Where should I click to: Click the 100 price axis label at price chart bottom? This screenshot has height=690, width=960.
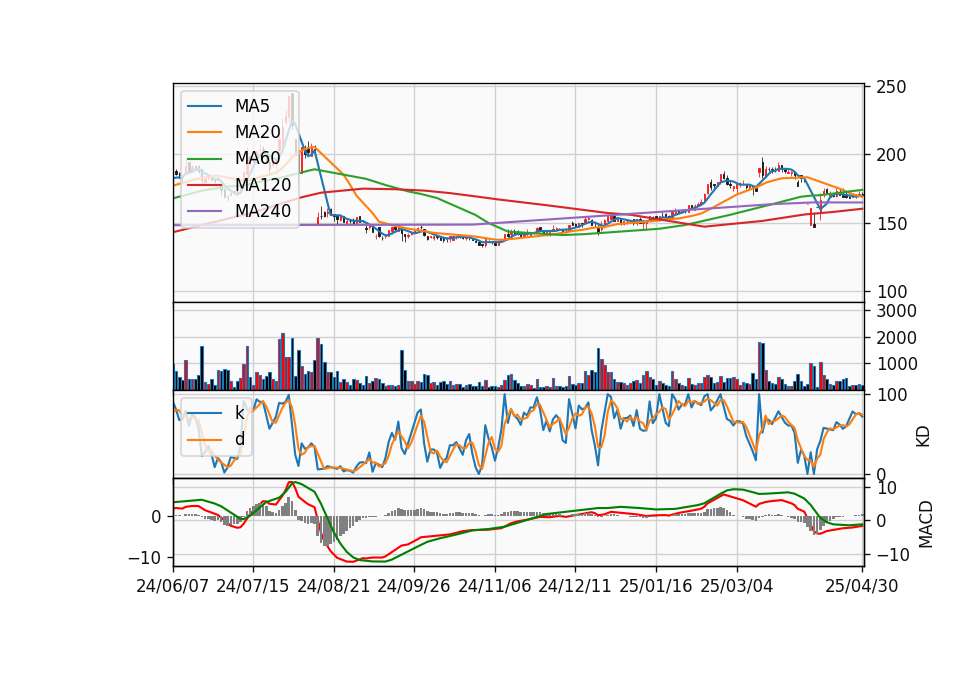[891, 292]
